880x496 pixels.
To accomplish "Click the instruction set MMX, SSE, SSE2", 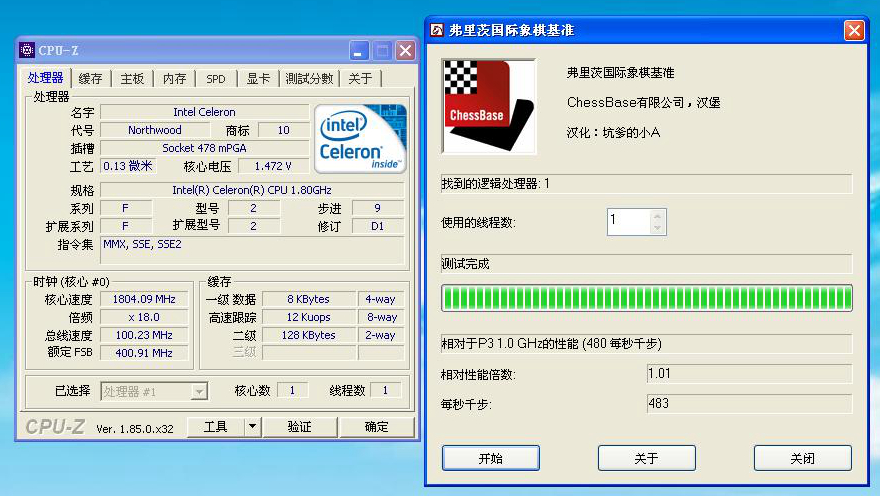I will 252,250.
